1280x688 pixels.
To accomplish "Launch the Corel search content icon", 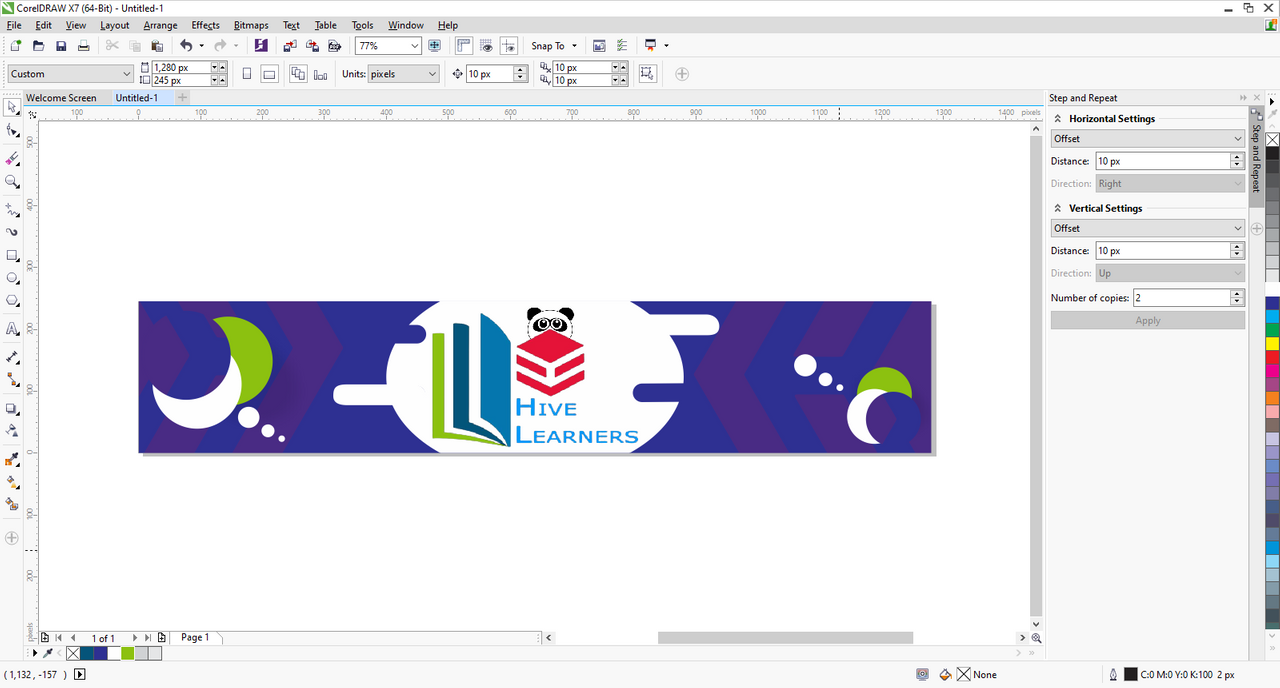I will (x=261, y=46).
